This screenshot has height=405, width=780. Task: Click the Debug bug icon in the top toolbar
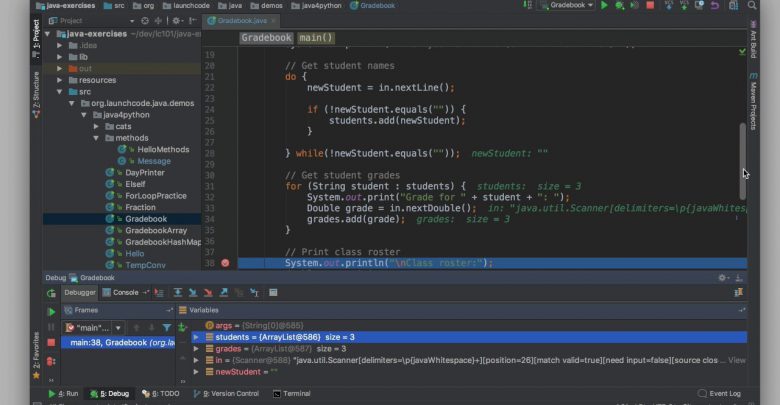pos(619,5)
